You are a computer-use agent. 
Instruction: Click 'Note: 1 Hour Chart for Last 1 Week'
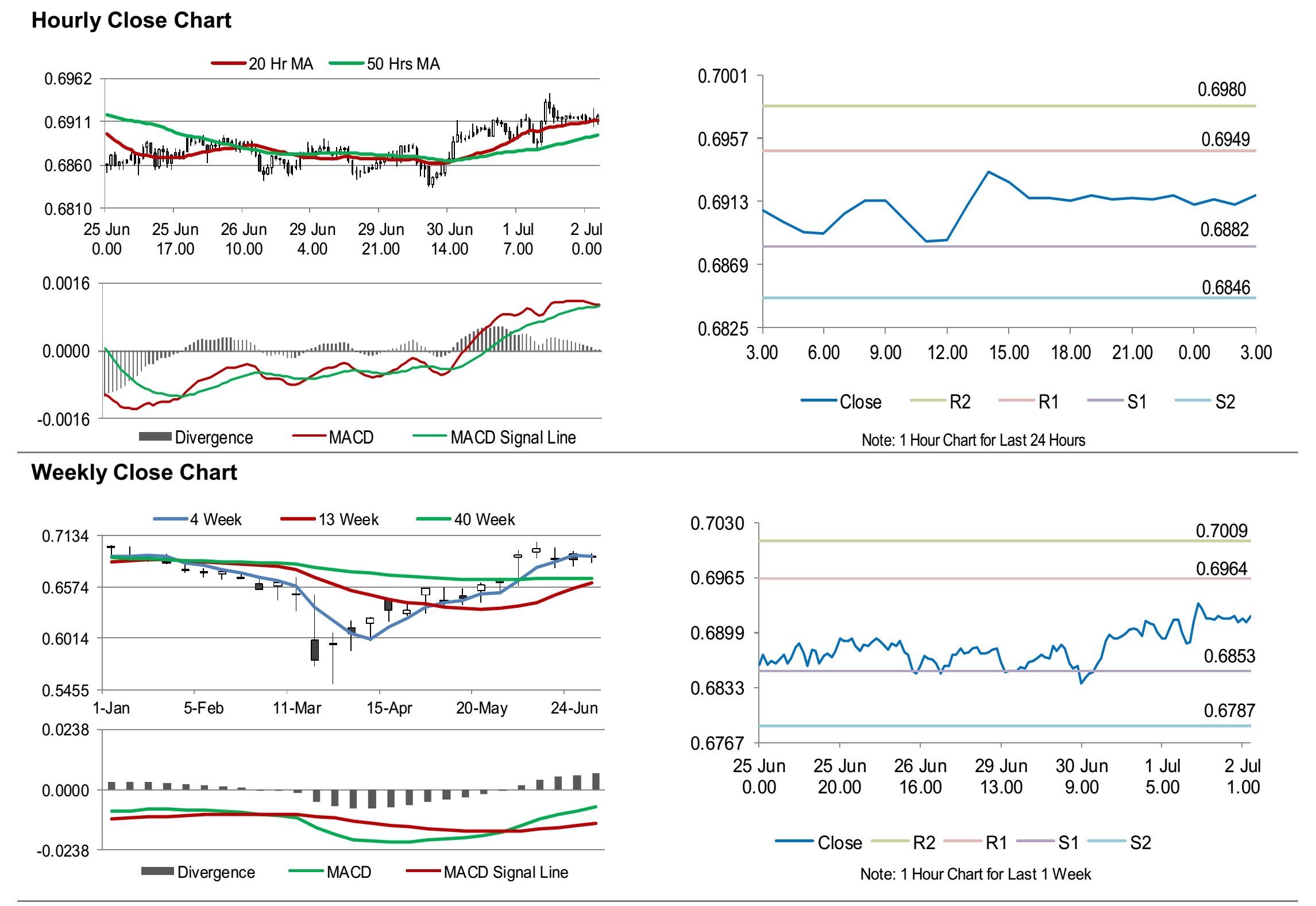pos(975,874)
